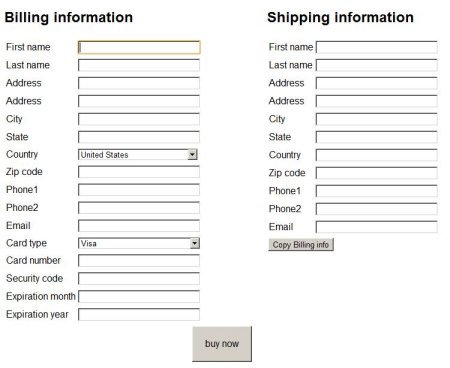450x368 pixels.
Task: Select the billing Last name field
Action: point(139,65)
